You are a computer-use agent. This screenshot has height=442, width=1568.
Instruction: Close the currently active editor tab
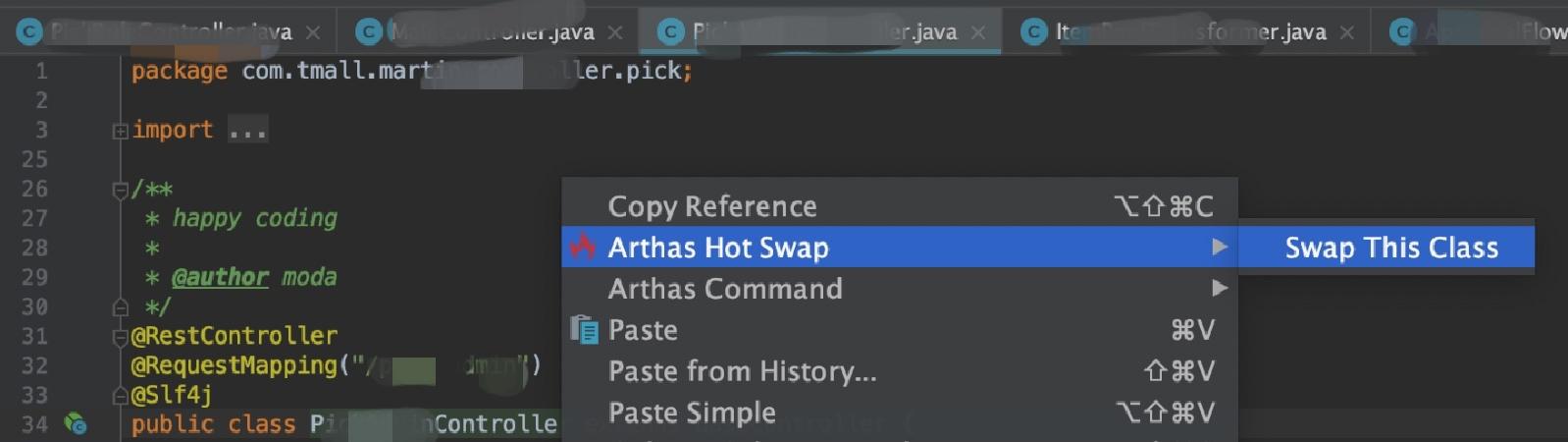coord(977,32)
